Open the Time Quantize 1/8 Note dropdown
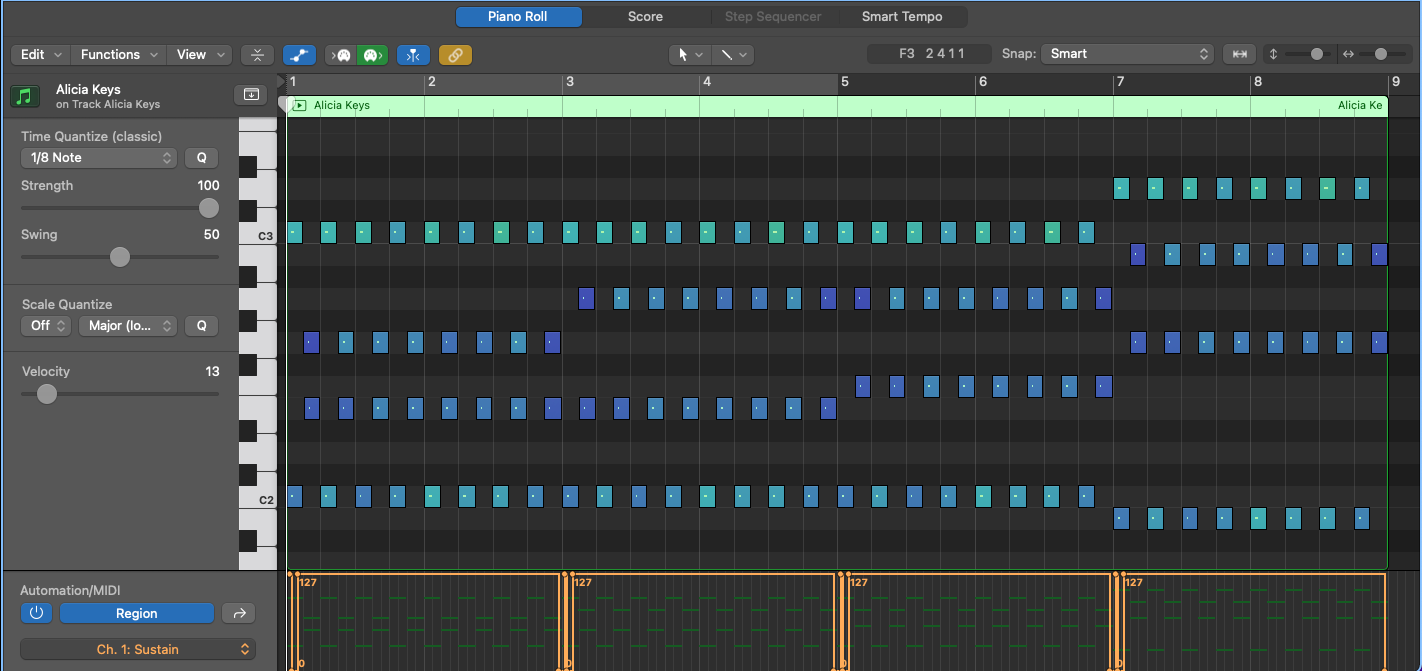 coord(98,158)
